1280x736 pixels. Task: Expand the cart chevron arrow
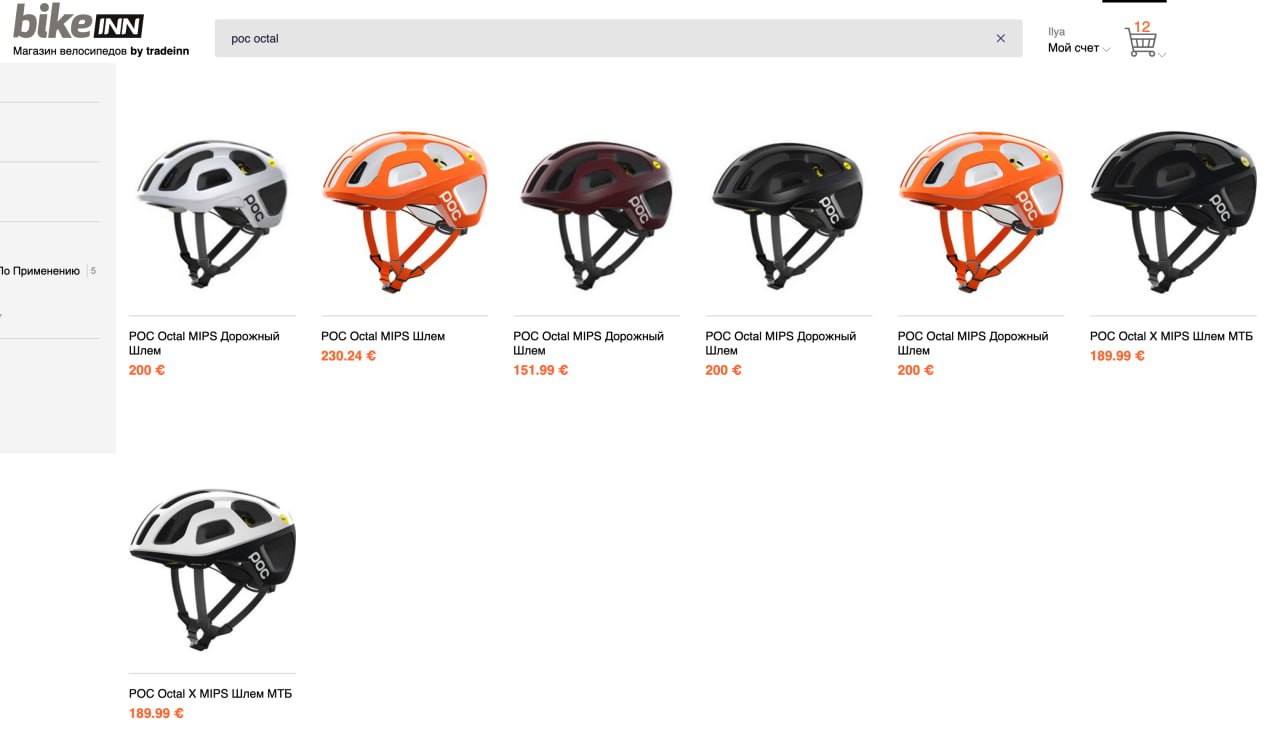click(x=1162, y=55)
